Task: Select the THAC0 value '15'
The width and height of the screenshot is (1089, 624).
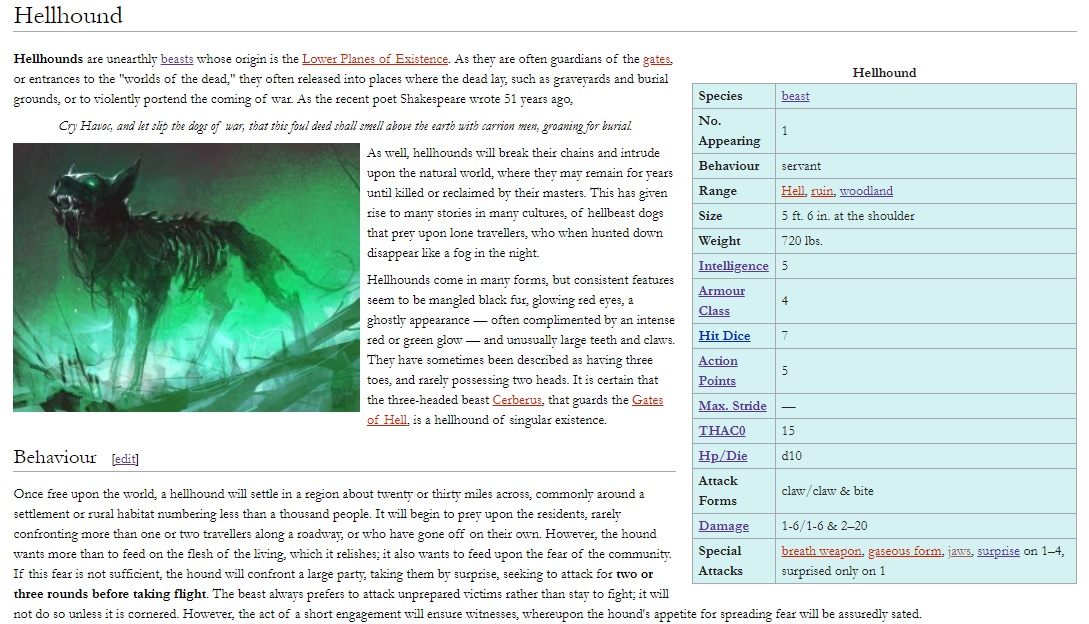Action: point(788,431)
